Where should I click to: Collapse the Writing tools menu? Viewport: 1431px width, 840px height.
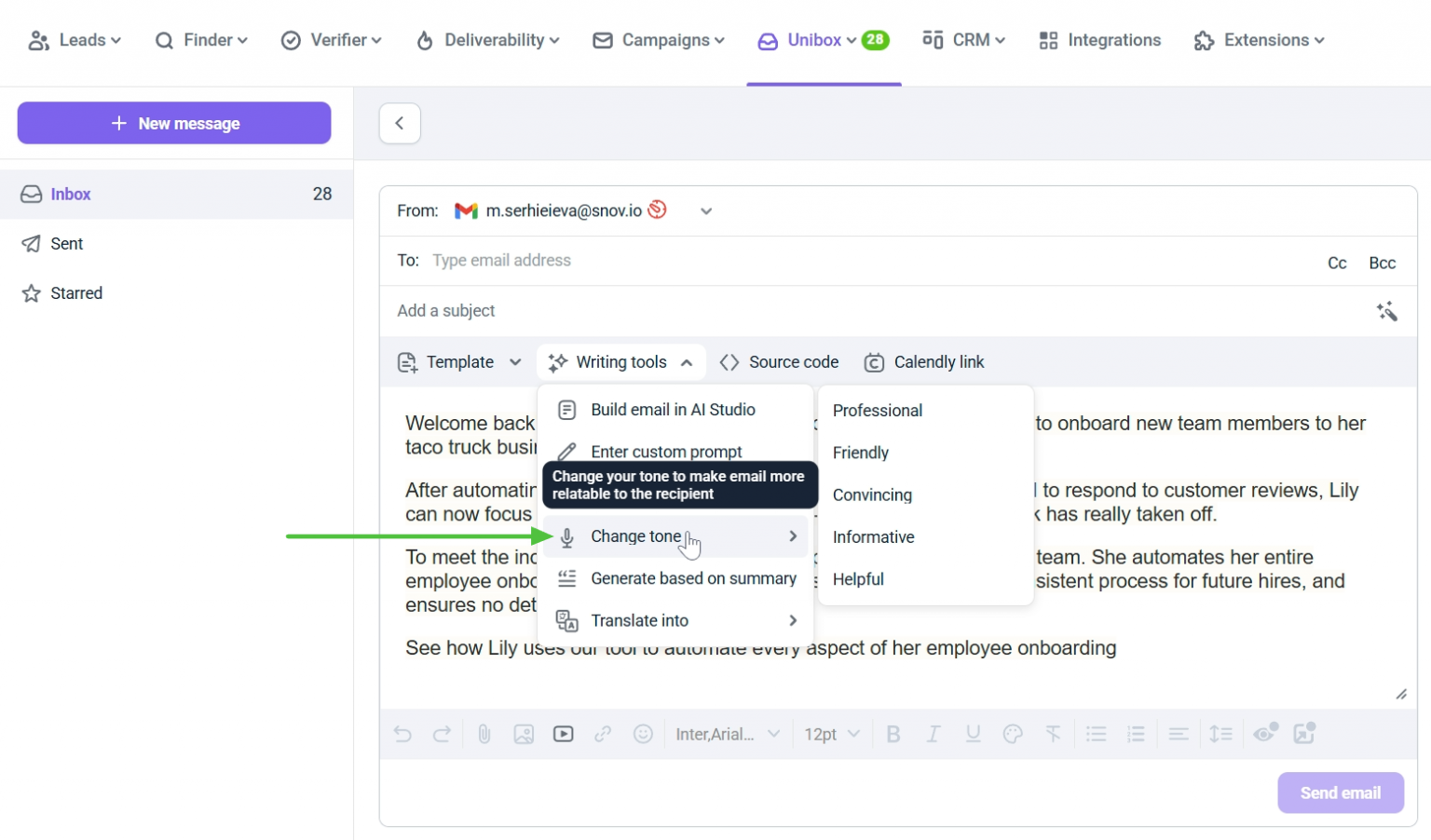coord(621,362)
